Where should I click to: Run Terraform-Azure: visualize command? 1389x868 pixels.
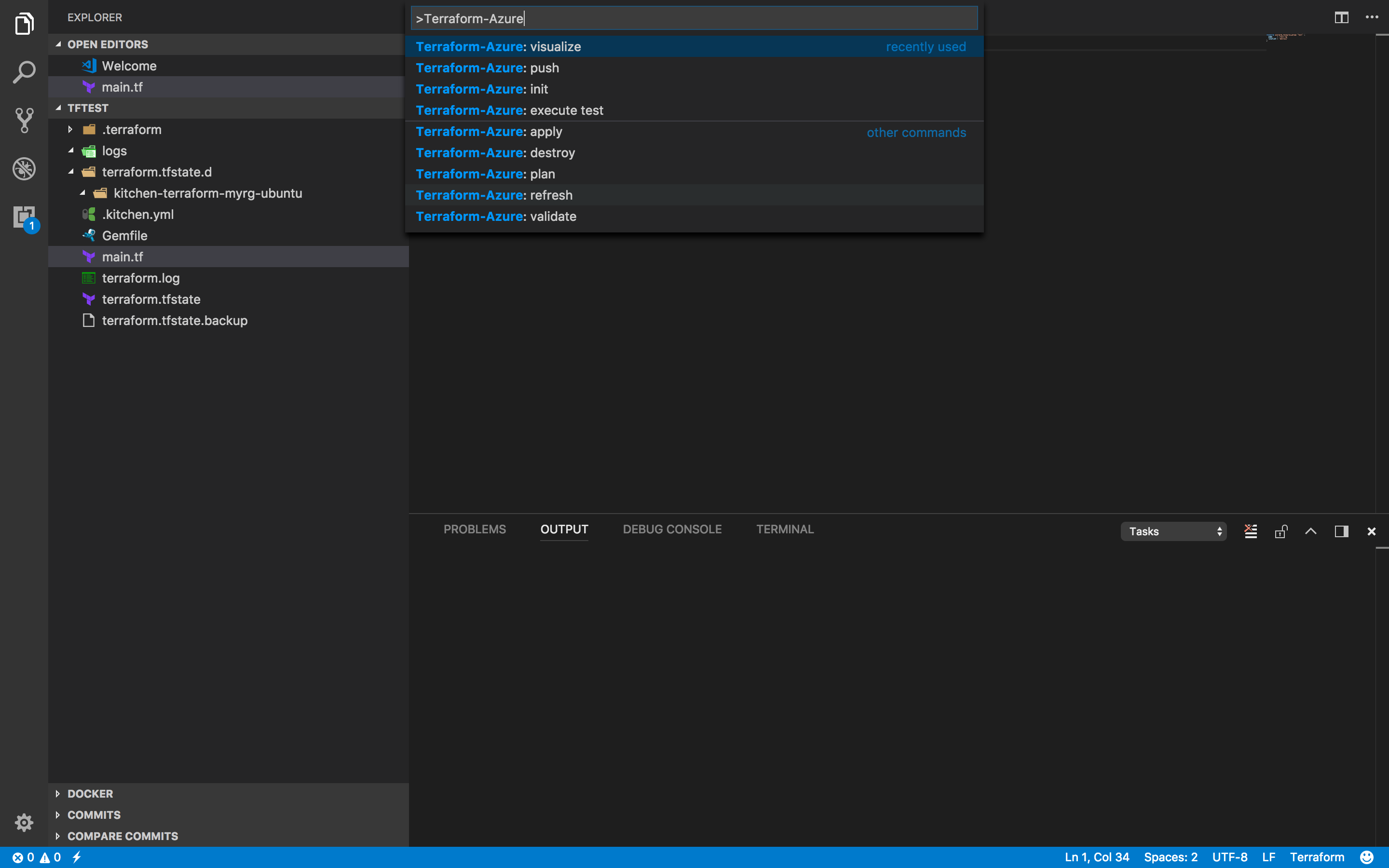pyautogui.click(x=694, y=46)
